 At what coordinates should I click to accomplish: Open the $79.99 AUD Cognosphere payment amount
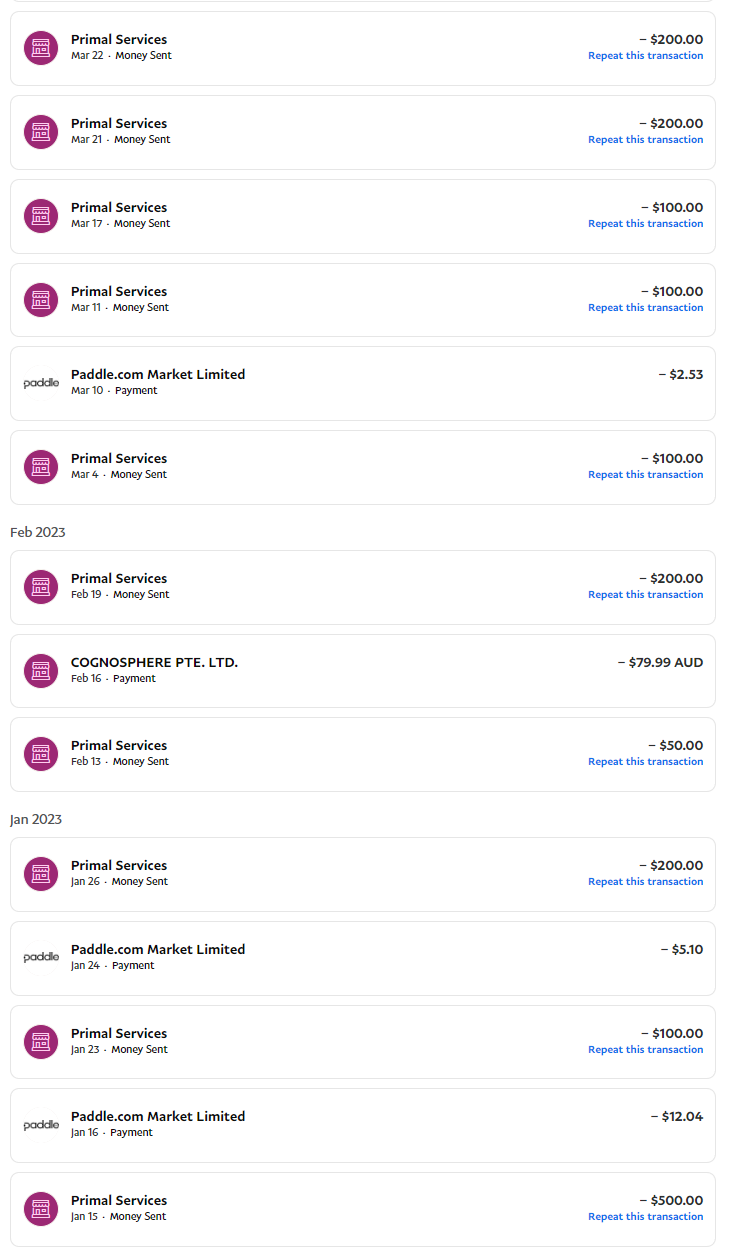tap(660, 662)
